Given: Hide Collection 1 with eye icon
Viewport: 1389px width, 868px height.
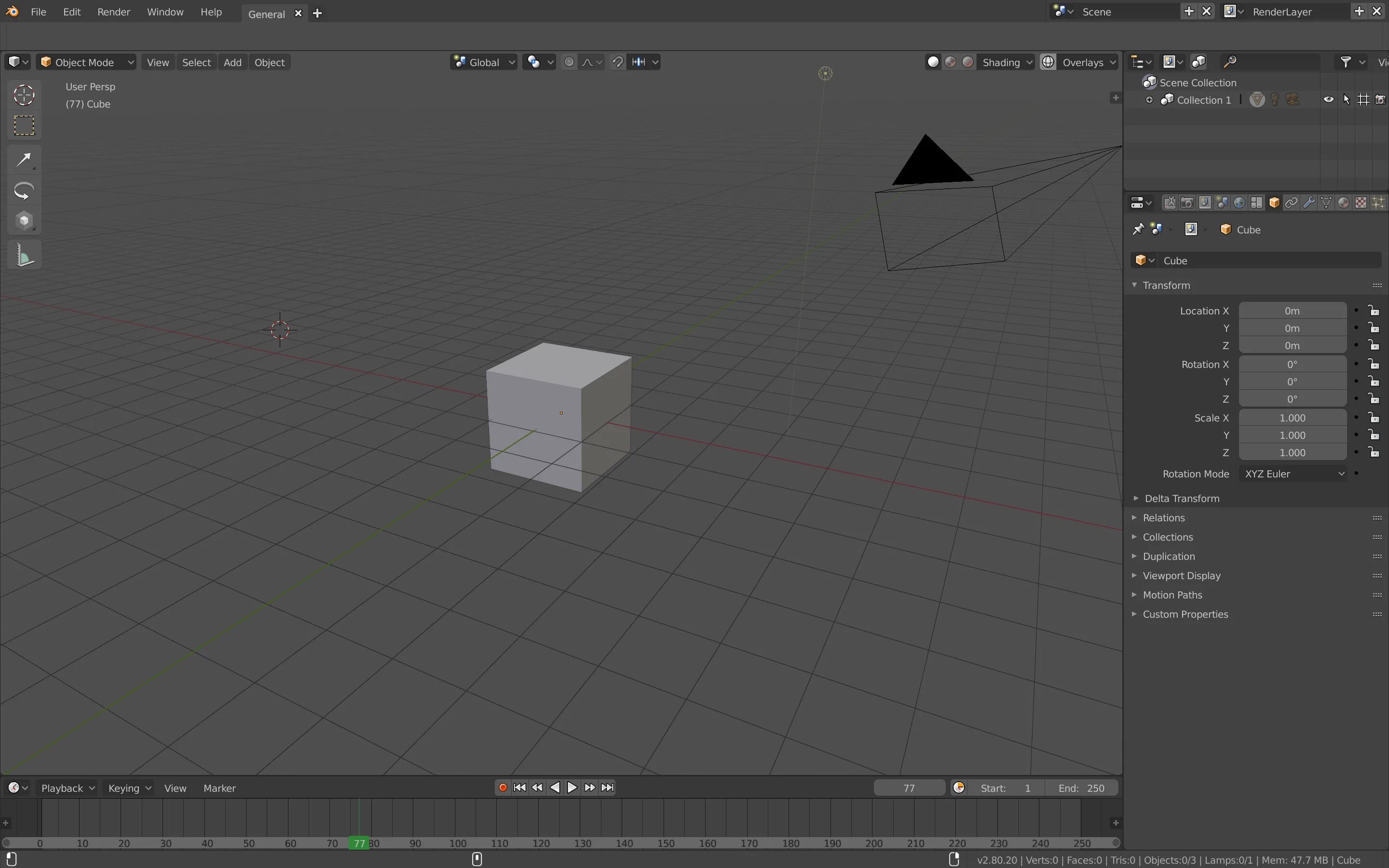Looking at the screenshot, I should click(x=1328, y=99).
